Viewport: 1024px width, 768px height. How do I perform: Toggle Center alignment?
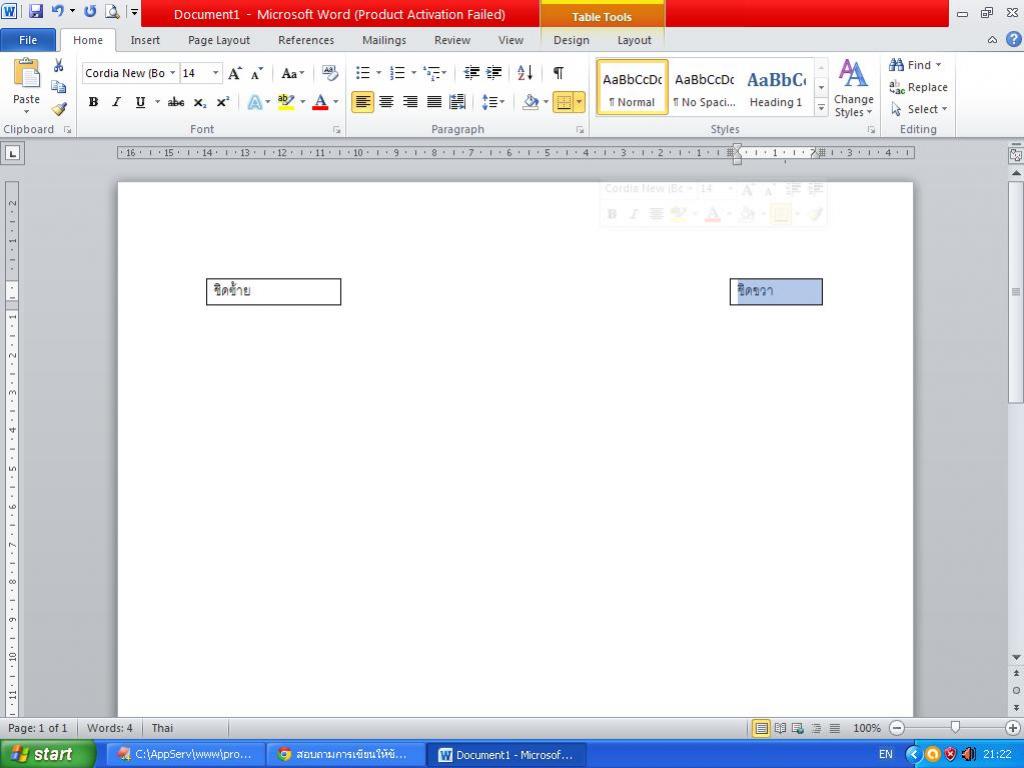387,102
